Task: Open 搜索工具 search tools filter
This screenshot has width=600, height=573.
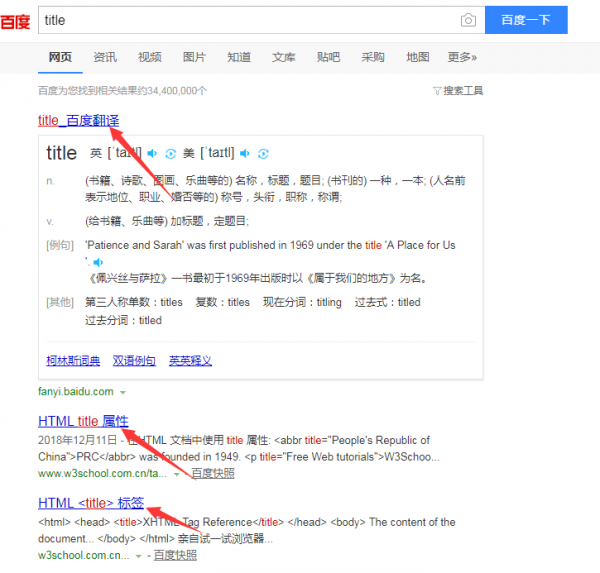Action: point(458,91)
